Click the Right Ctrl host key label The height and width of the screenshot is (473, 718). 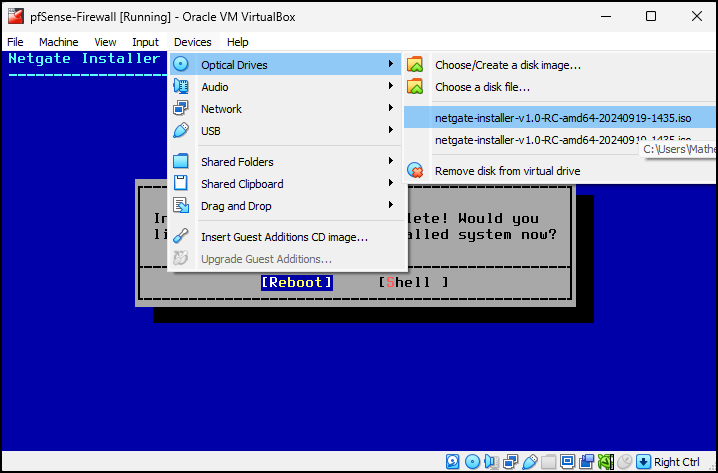pos(677,462)
